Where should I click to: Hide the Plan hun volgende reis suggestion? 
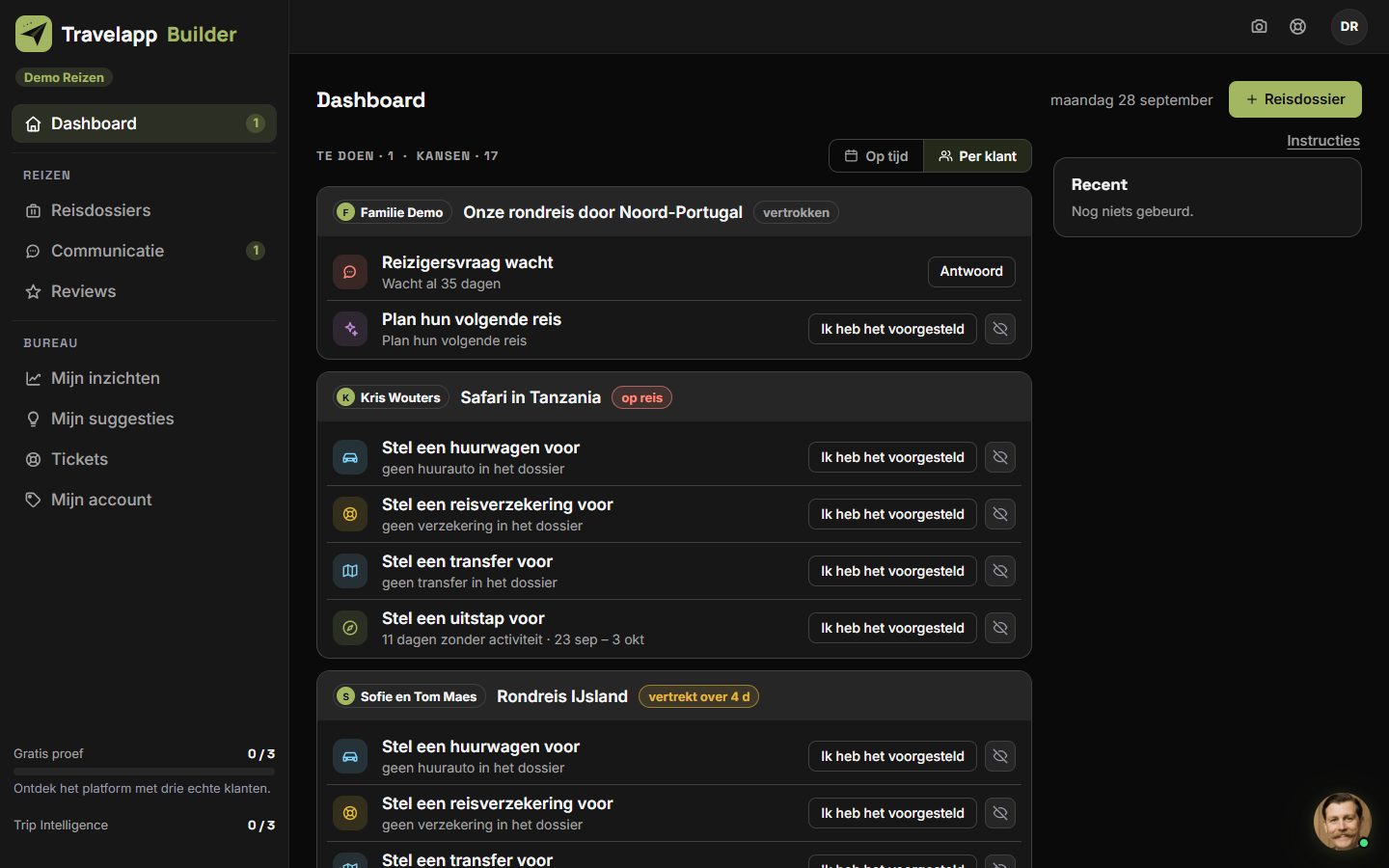click(x=1000, y=329)
